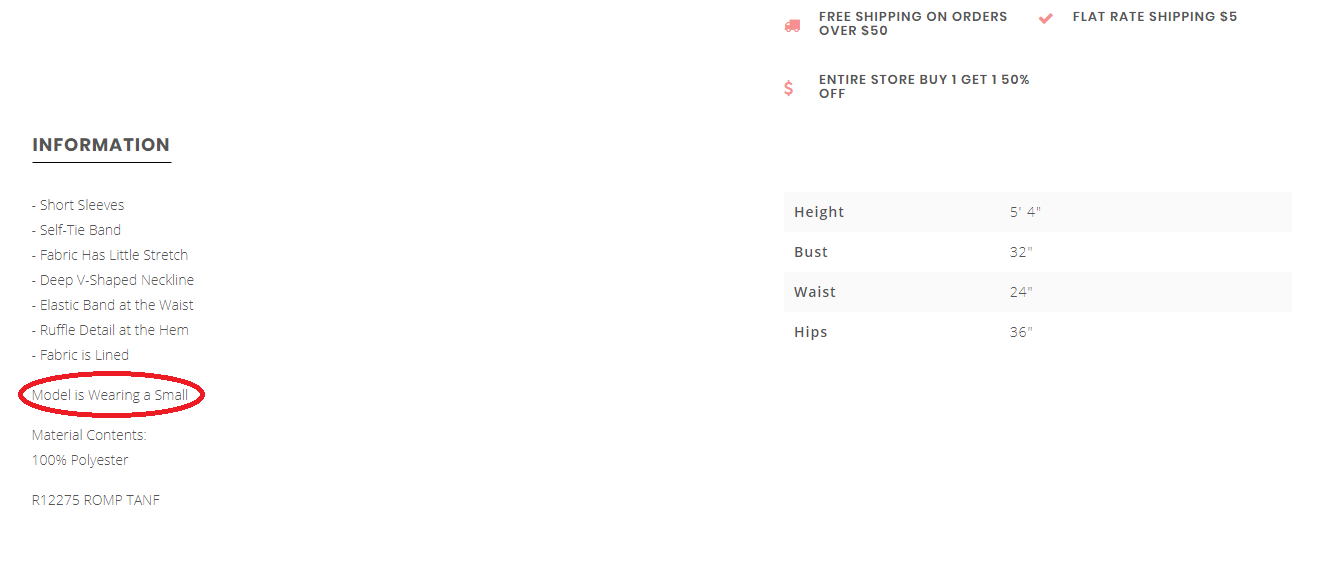Click the Height row in measurements table
This screenshot has height=561, width=1317.
click(x=1038, y=212)
